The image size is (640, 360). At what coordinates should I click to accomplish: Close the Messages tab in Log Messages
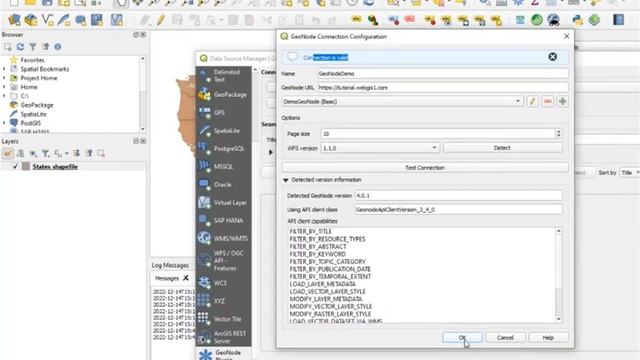186,278
